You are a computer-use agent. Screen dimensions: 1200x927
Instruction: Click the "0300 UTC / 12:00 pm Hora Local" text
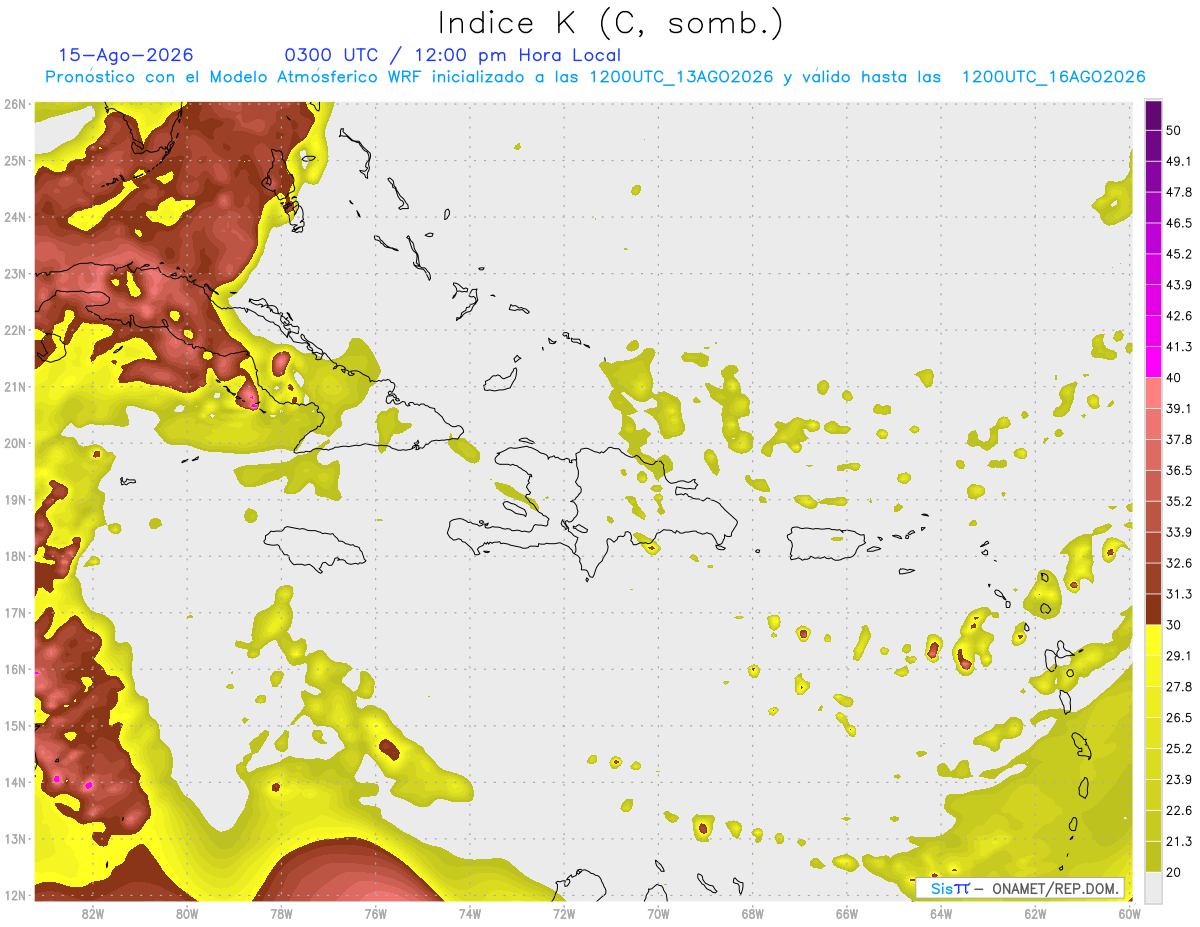coord(452,55)
